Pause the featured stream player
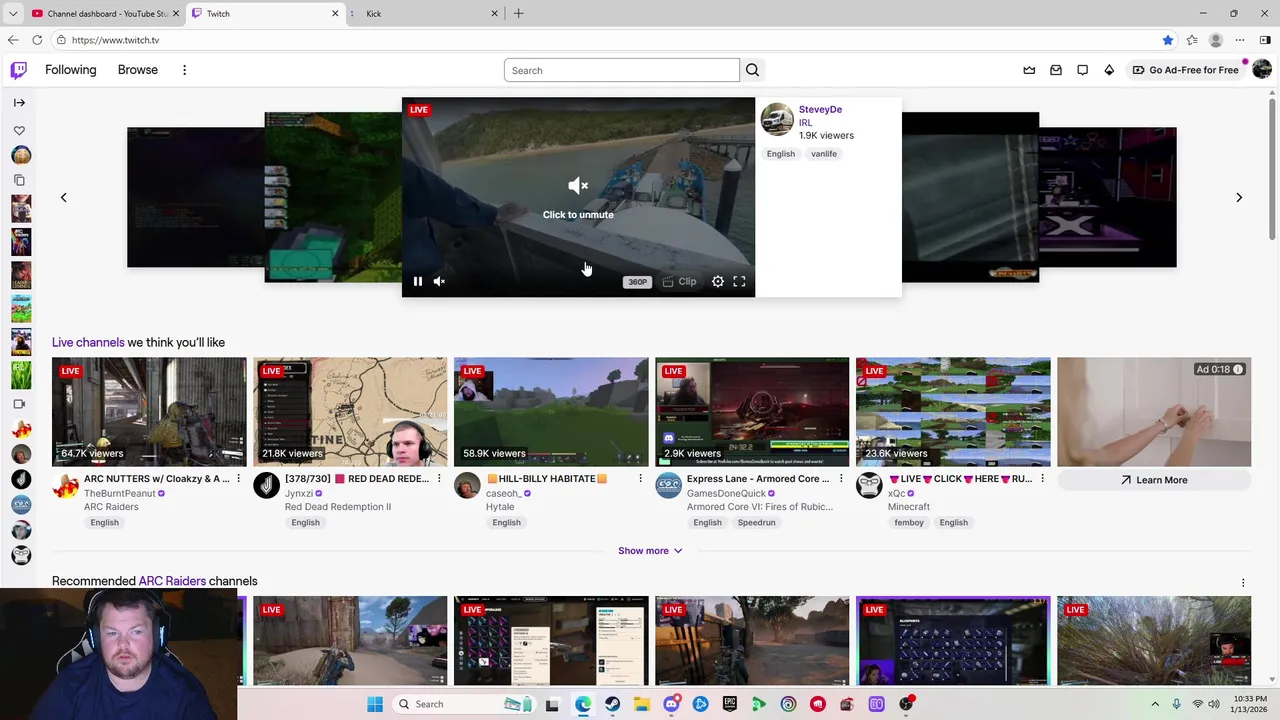 (418, 282)
